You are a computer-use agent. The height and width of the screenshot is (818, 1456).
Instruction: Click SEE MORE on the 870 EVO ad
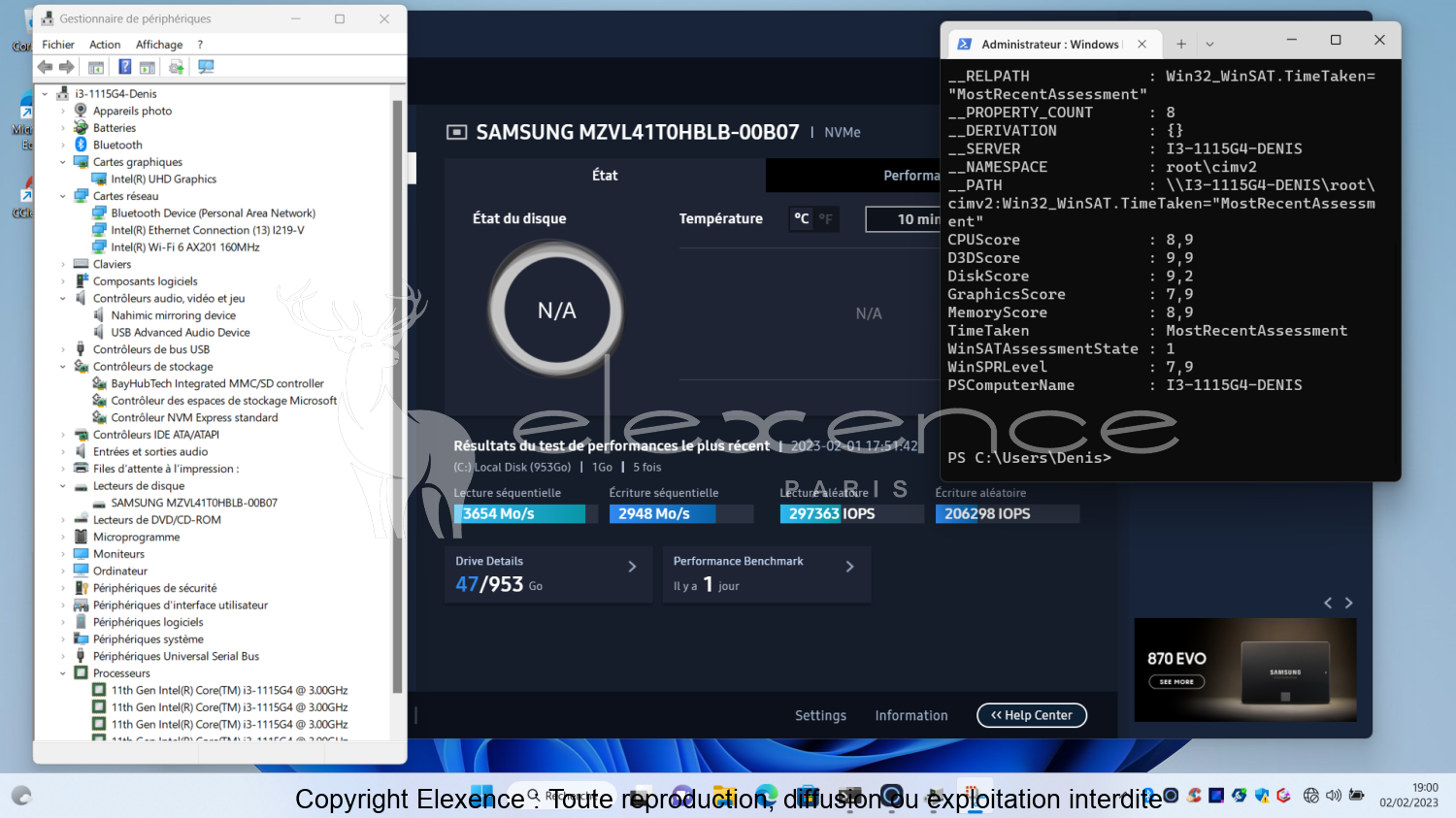pyautogui.click(x=1176, y=681)
